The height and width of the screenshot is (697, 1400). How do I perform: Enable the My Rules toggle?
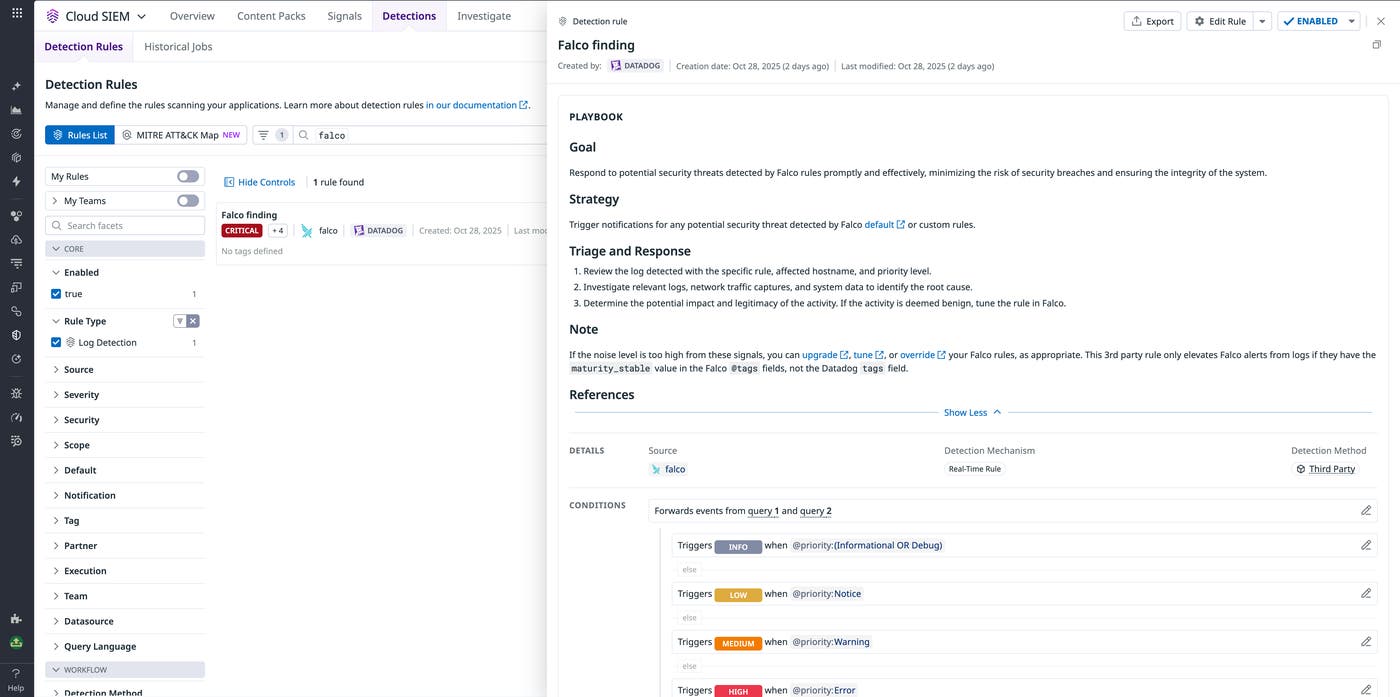[187, 176]
